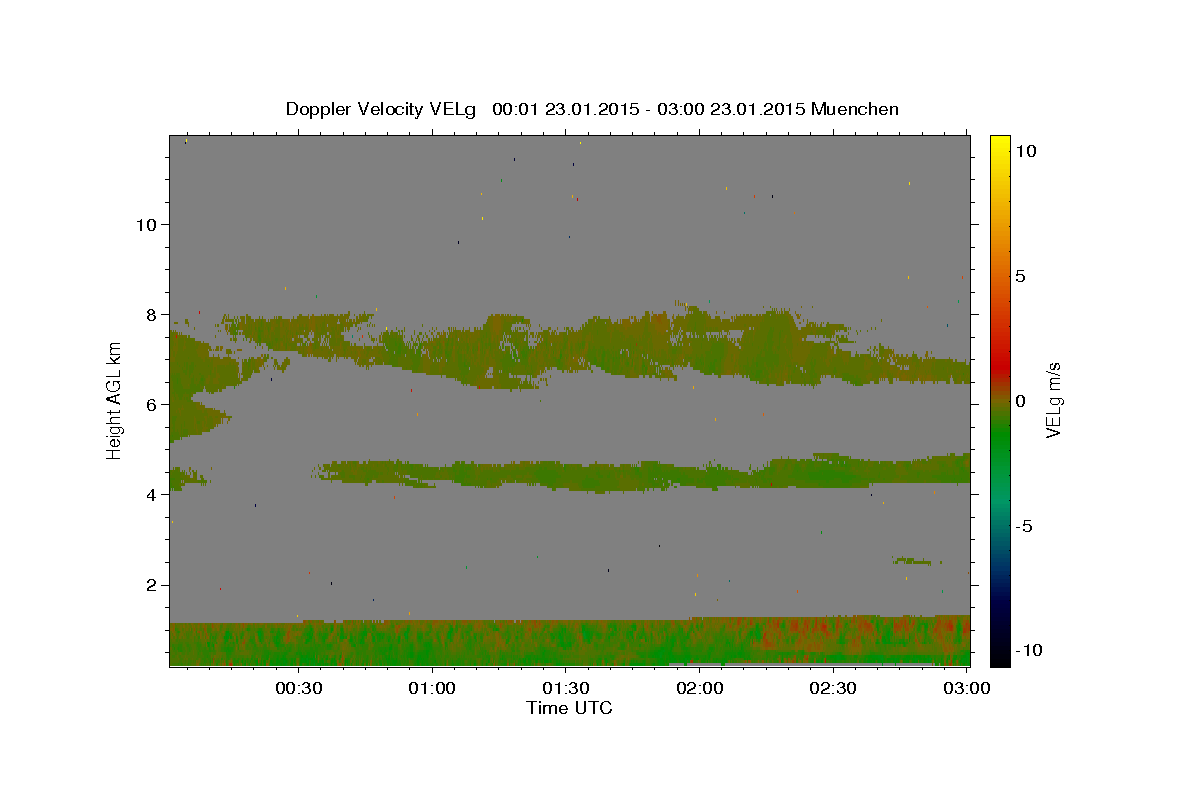1200x800 pixels.
Task: Click the colorbar value 5
Action: click(1020, 277)
